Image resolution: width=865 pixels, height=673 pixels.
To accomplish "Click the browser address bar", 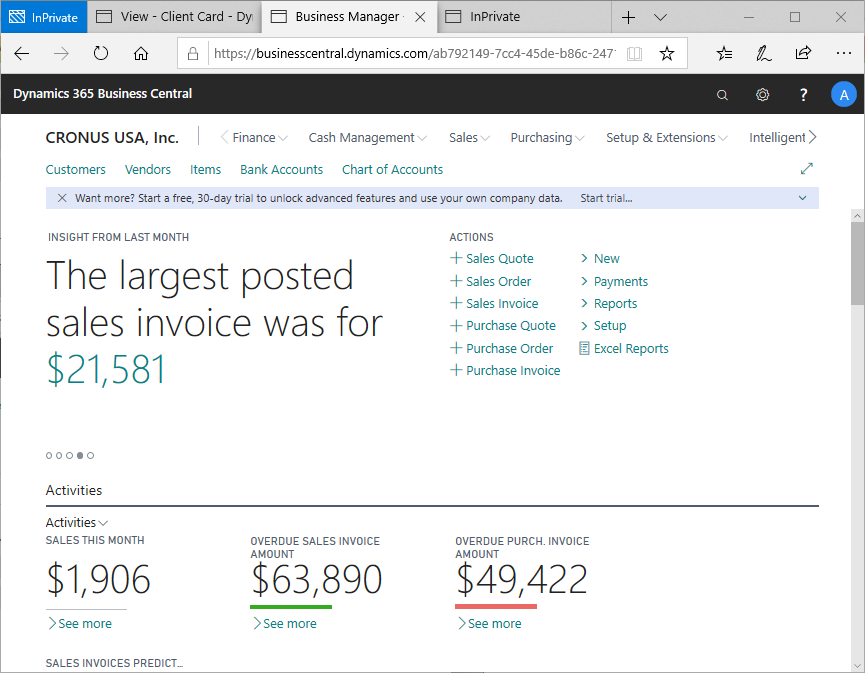I will (x=414, y=54).
